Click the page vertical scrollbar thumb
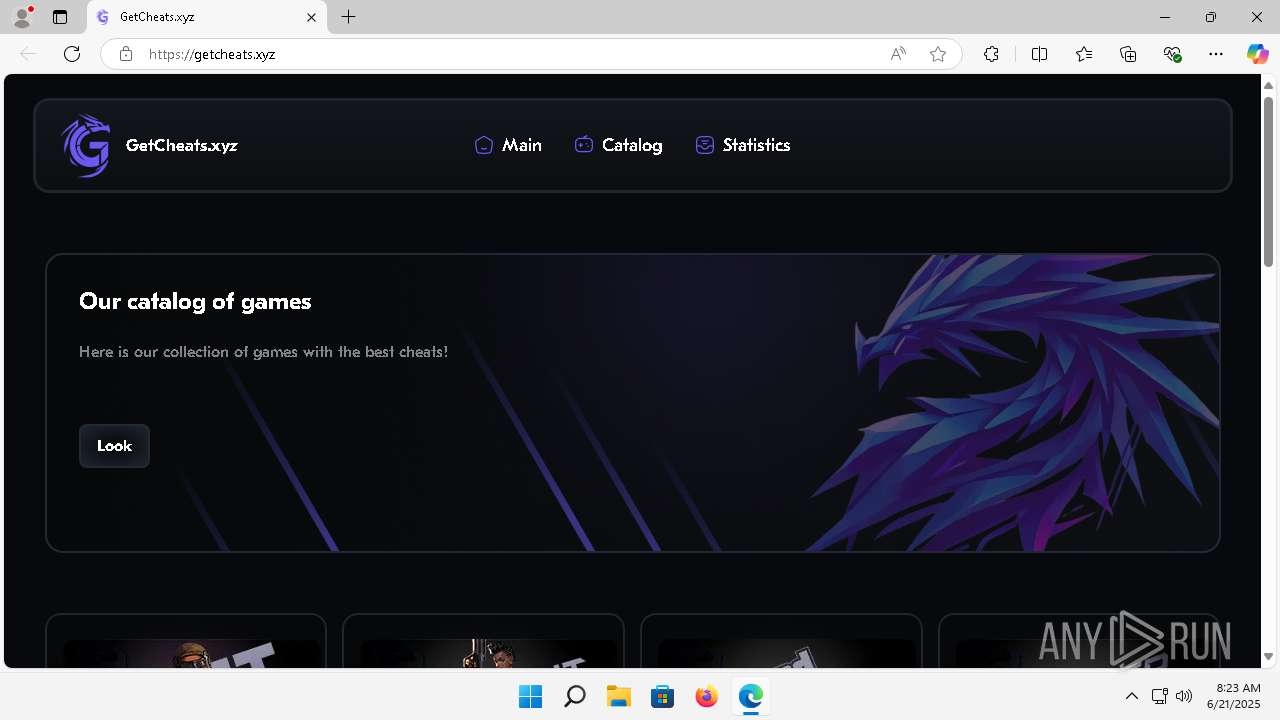This screenshot has height=720, width=1280. click(x=1269, y=180)
